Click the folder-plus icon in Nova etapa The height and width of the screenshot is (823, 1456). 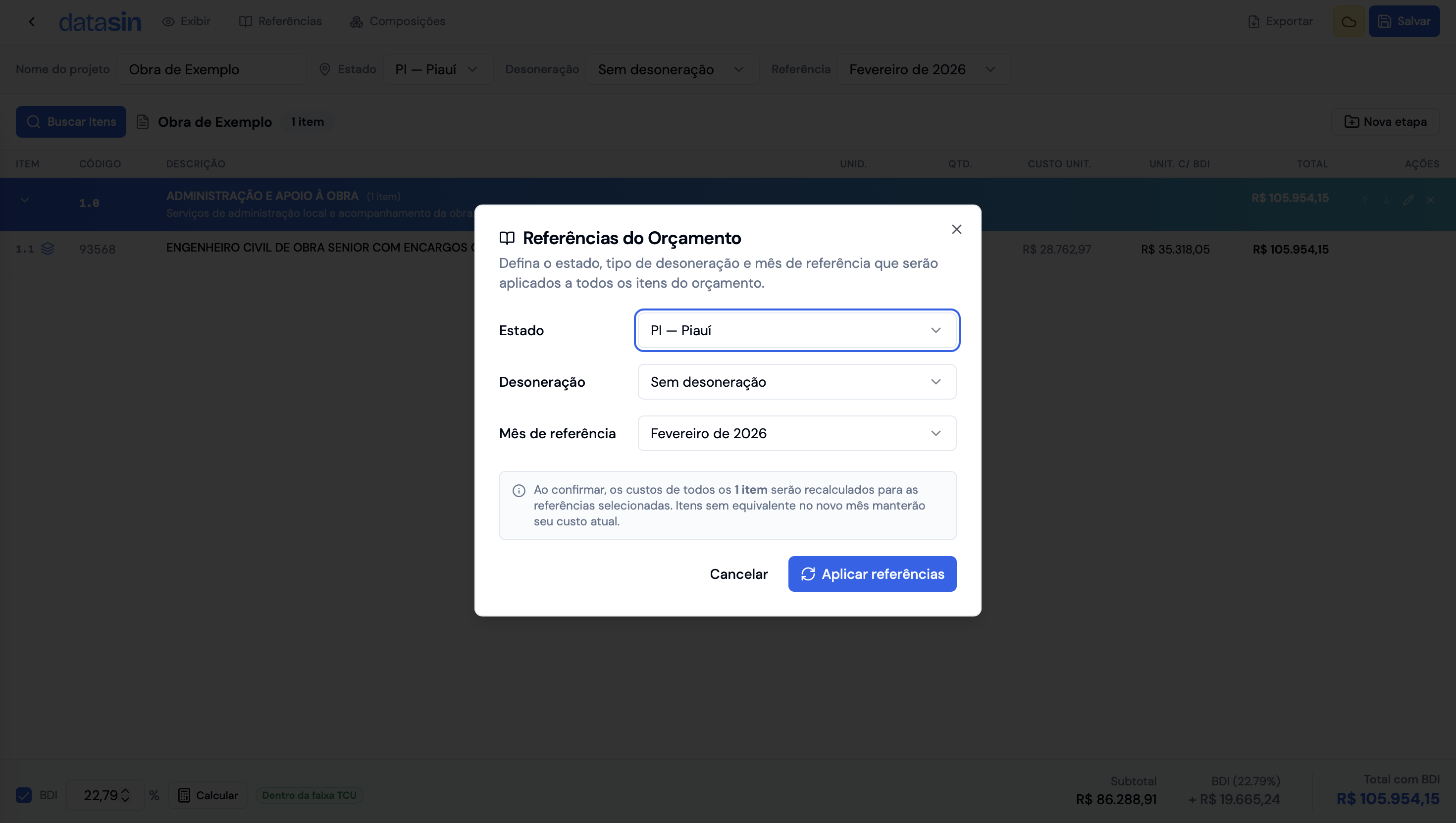(1352, 121)
